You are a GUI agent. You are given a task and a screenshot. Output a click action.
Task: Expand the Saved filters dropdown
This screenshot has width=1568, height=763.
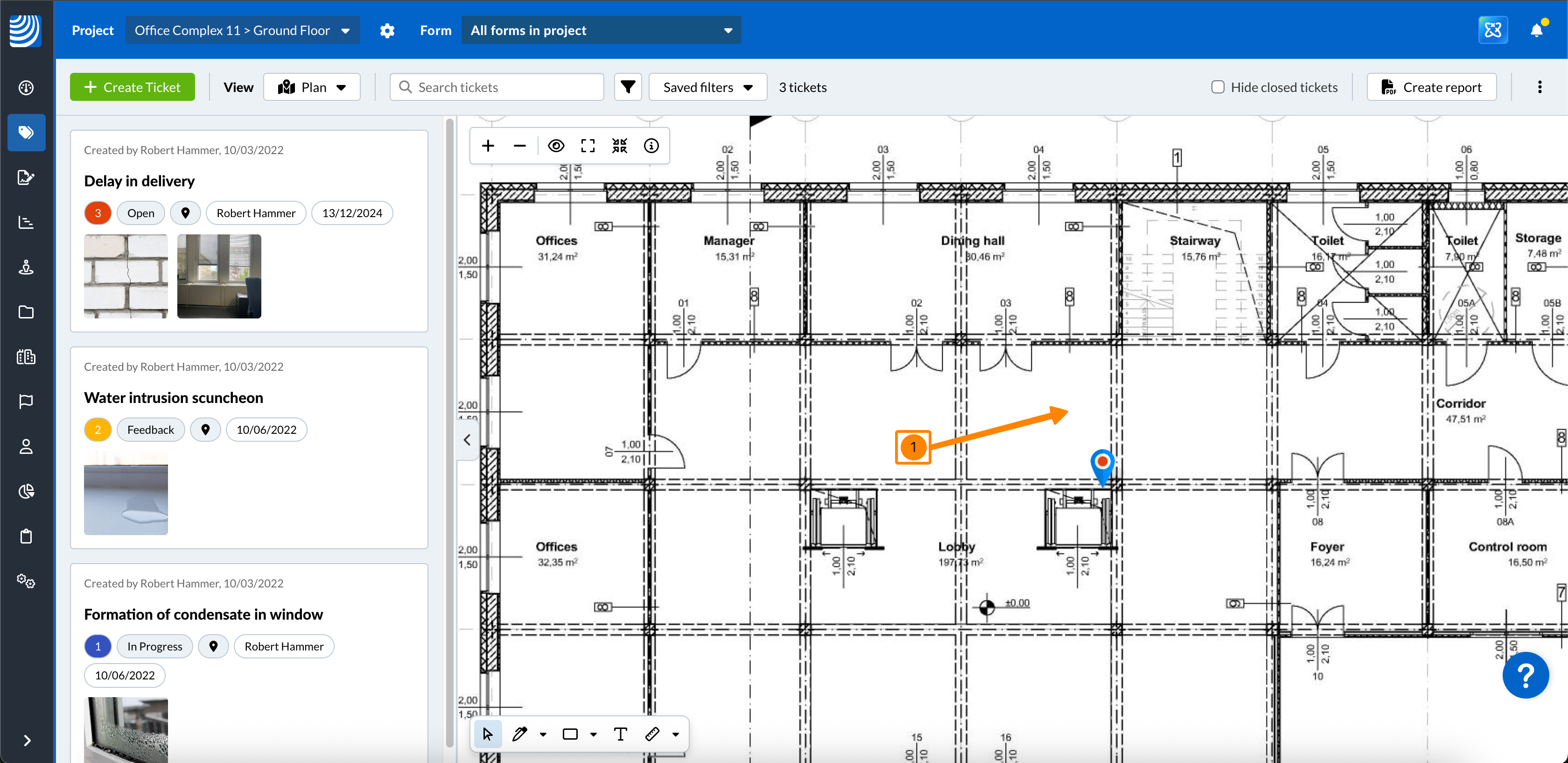click(x=707, y=87)
